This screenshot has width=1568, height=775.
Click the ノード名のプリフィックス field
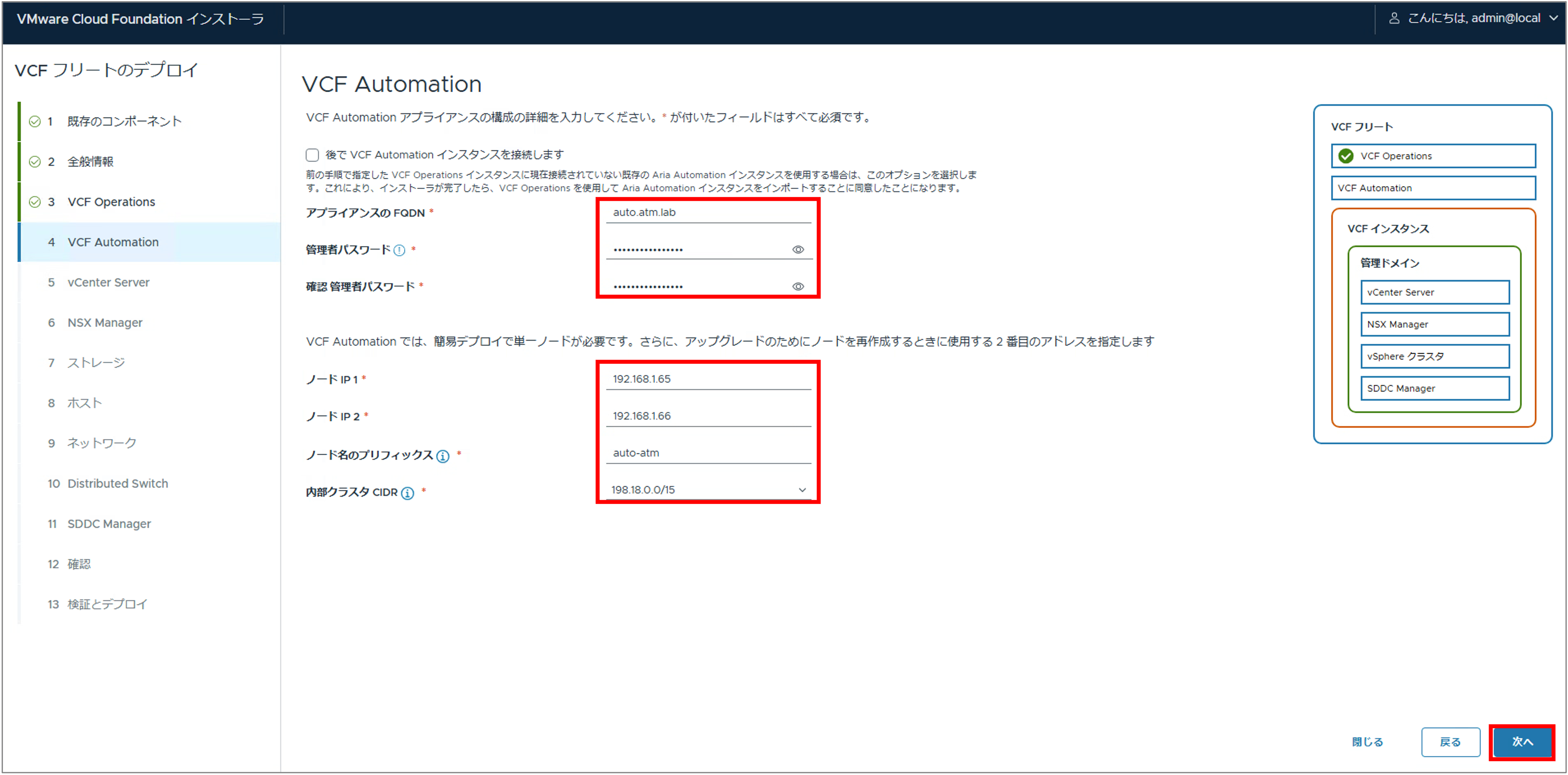[x=709, y=453]
